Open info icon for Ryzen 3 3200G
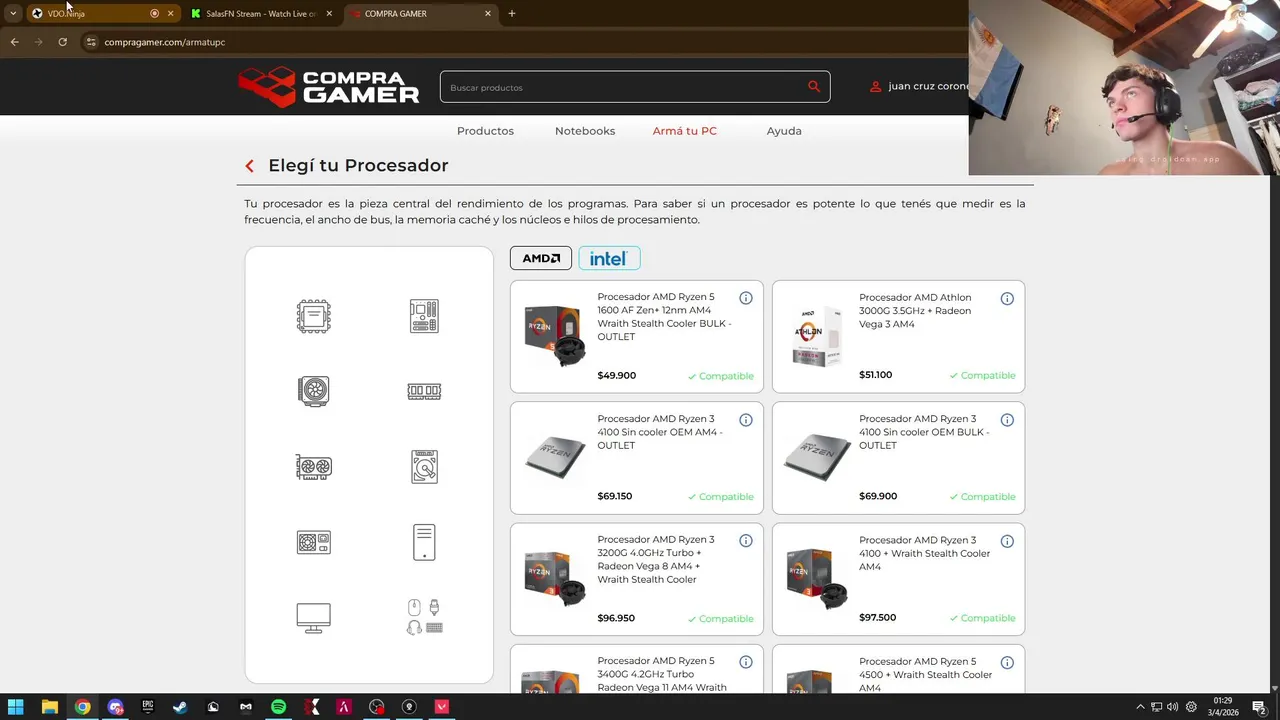 point(746,541)
